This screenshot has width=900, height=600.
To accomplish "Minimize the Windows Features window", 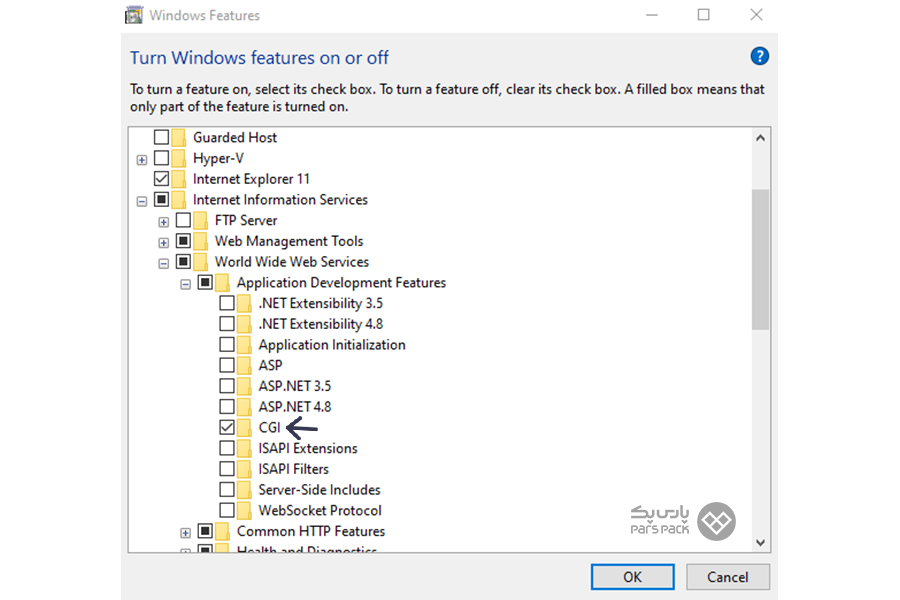I will click(651, 15).
